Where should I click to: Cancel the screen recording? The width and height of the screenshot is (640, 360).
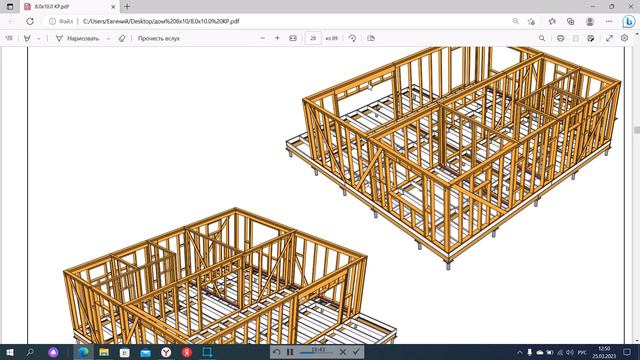tap(343, 352)
